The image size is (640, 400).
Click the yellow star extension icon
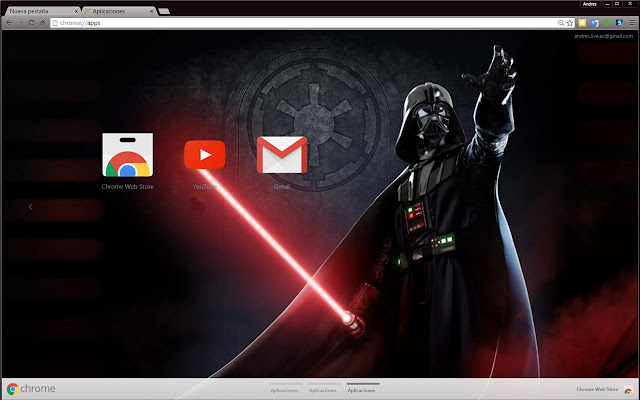pos(582,23)
